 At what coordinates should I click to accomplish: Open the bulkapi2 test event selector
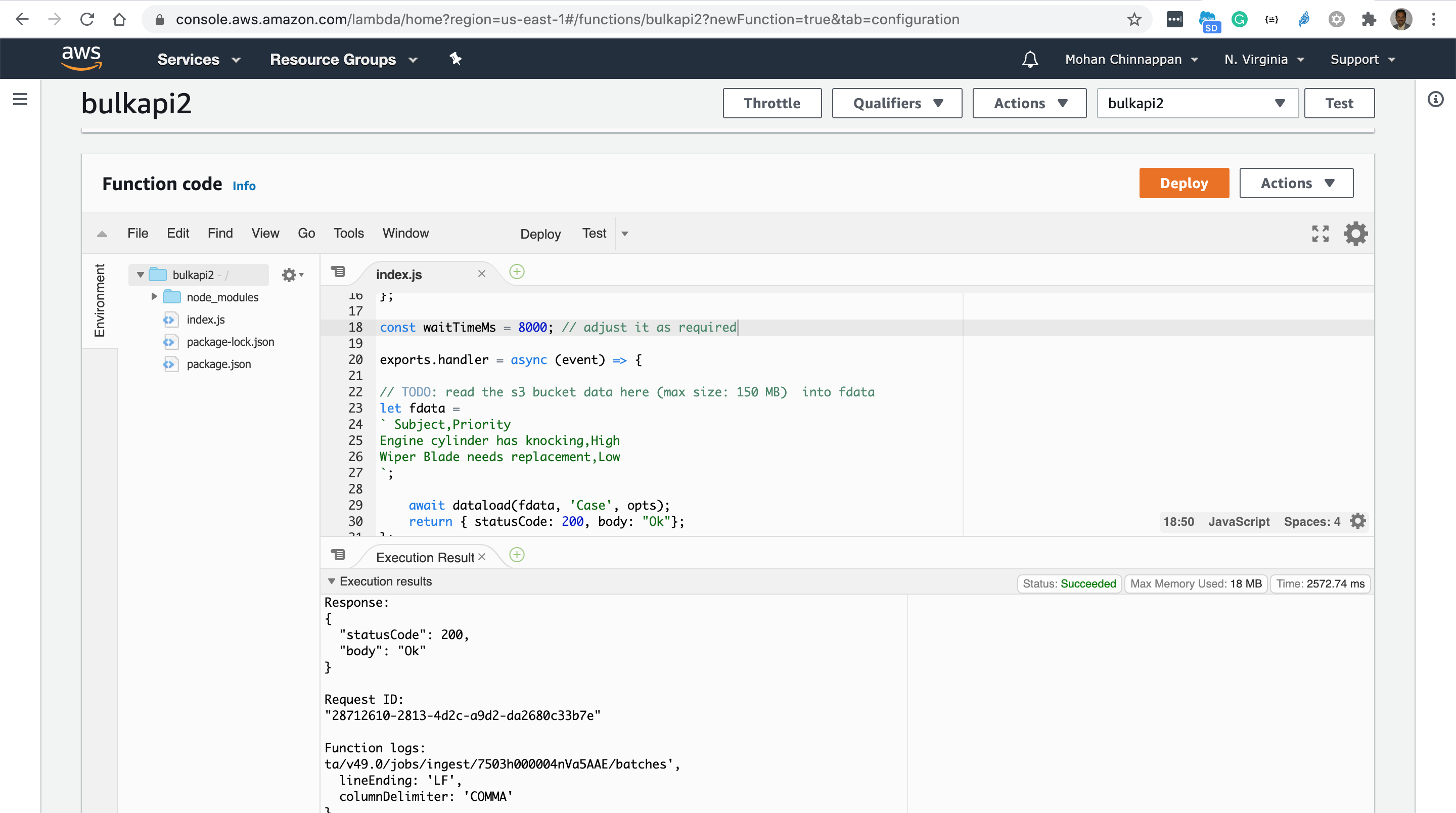[1197, 103]
